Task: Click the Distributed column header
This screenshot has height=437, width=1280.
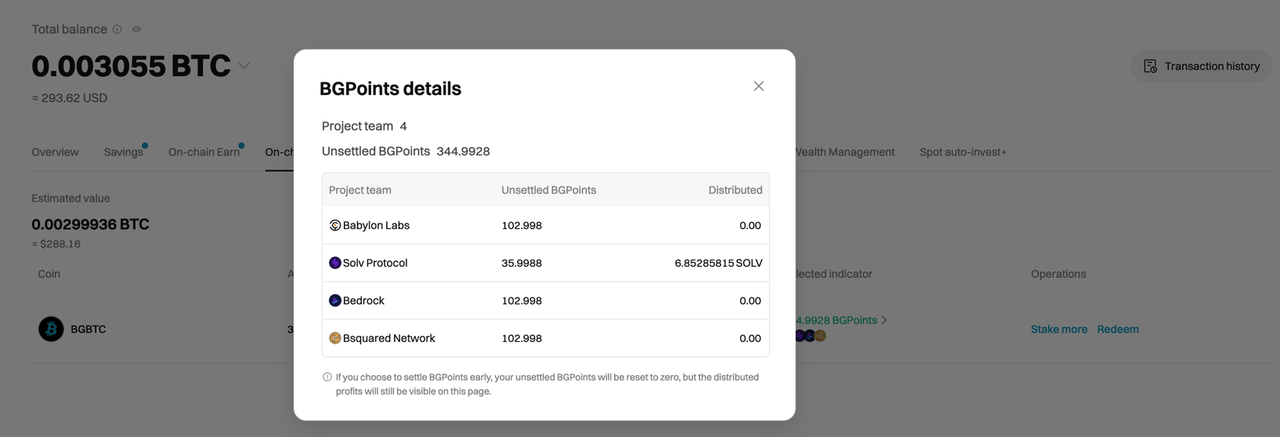Action: click(x=735, y=190)
